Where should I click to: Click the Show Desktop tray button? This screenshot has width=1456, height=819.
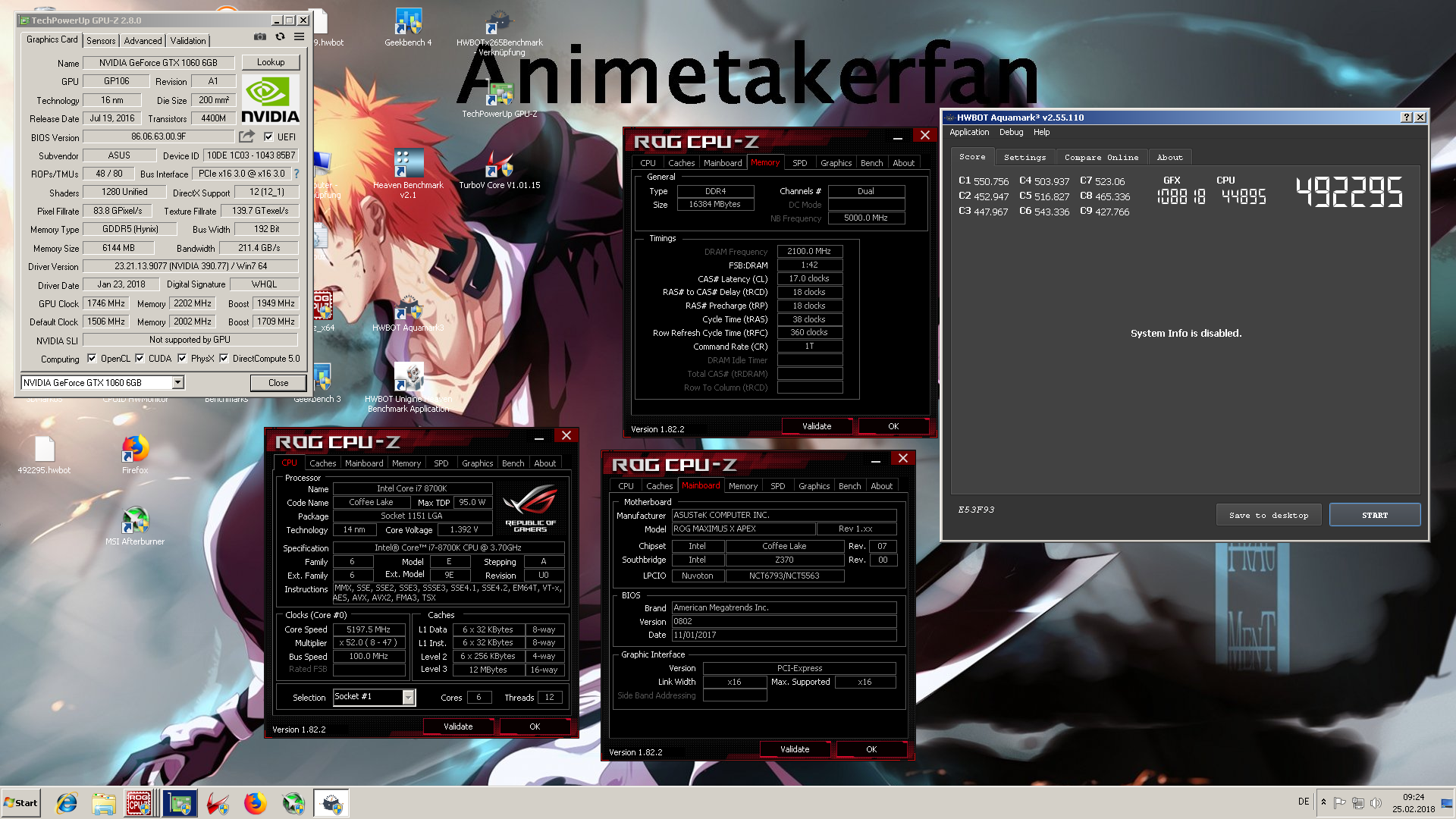pos(1448,803)
